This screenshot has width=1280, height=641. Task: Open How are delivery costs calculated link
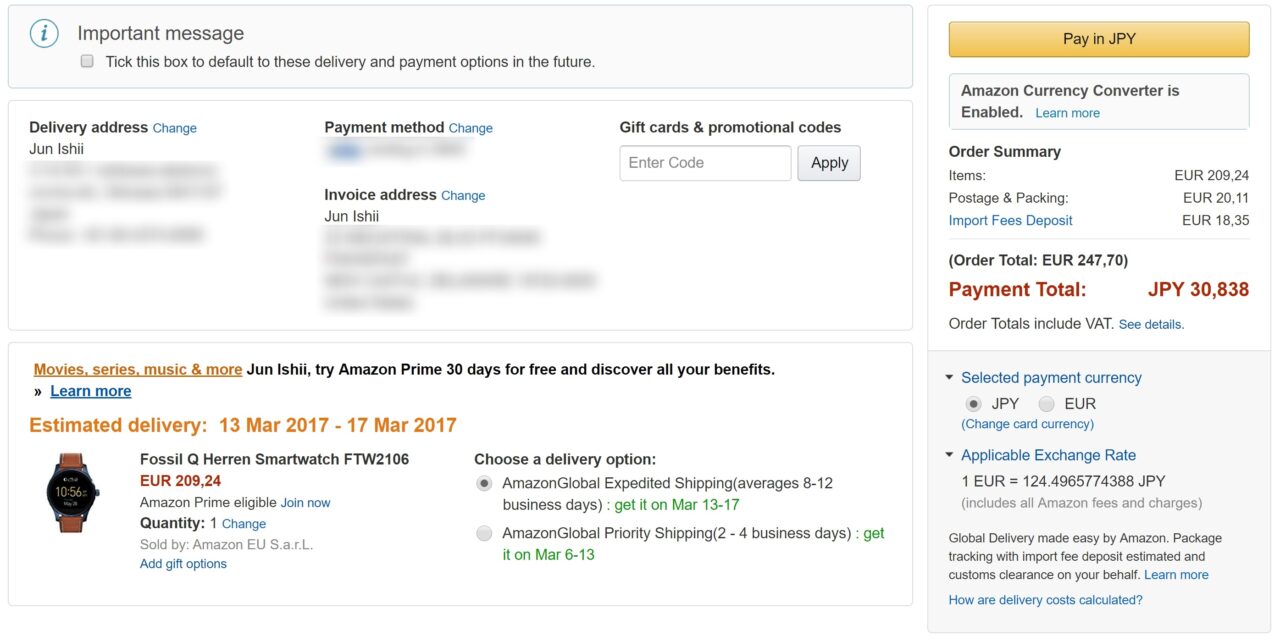1045,600
